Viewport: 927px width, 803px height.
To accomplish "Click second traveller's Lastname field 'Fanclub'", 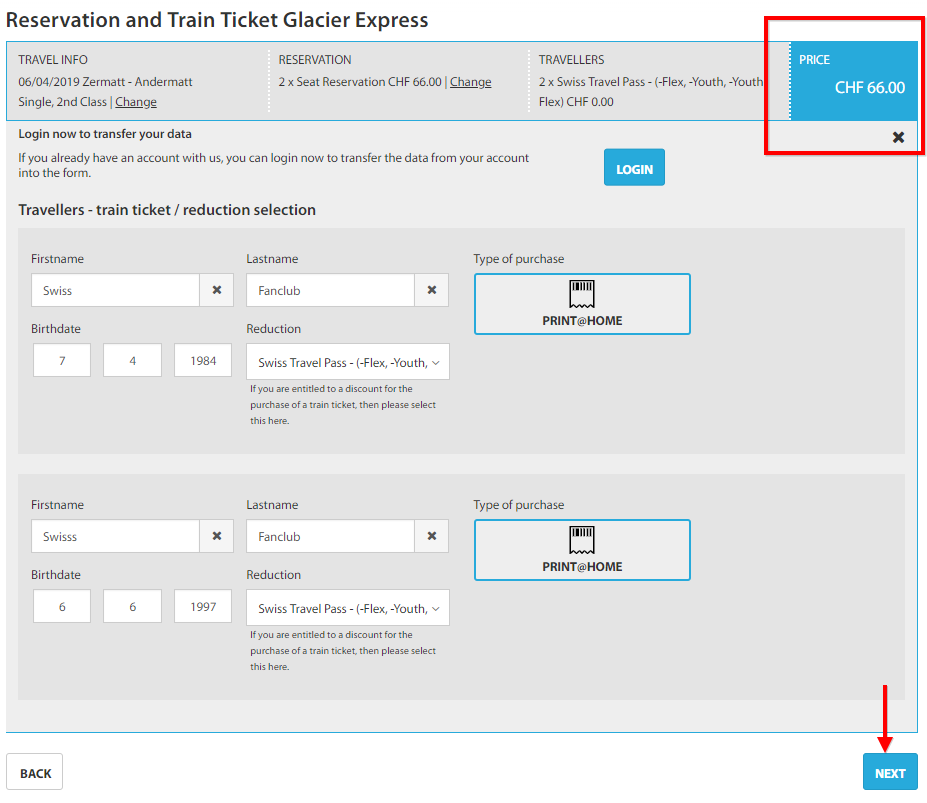I will (x=330, y=536).
